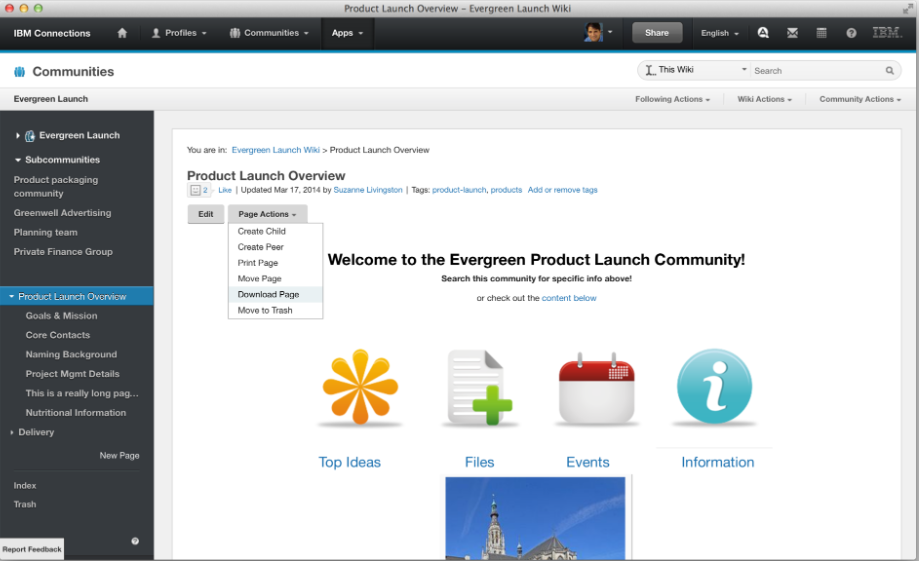Image resolution: width=919 pixels, height=561 pixels.
Task: Open the Apps menu
Action: pos(348,33)
